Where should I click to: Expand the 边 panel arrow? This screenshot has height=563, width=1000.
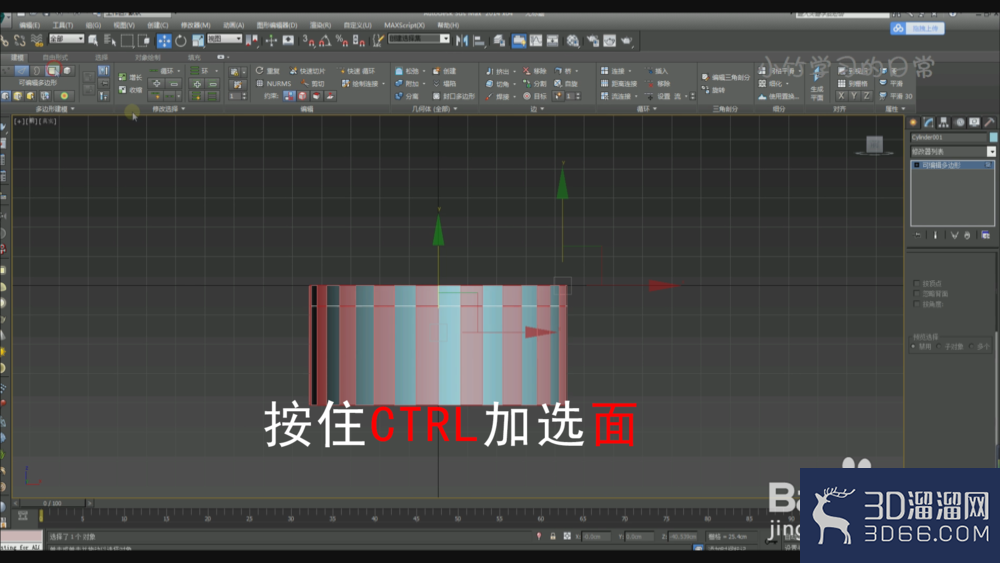542,109
